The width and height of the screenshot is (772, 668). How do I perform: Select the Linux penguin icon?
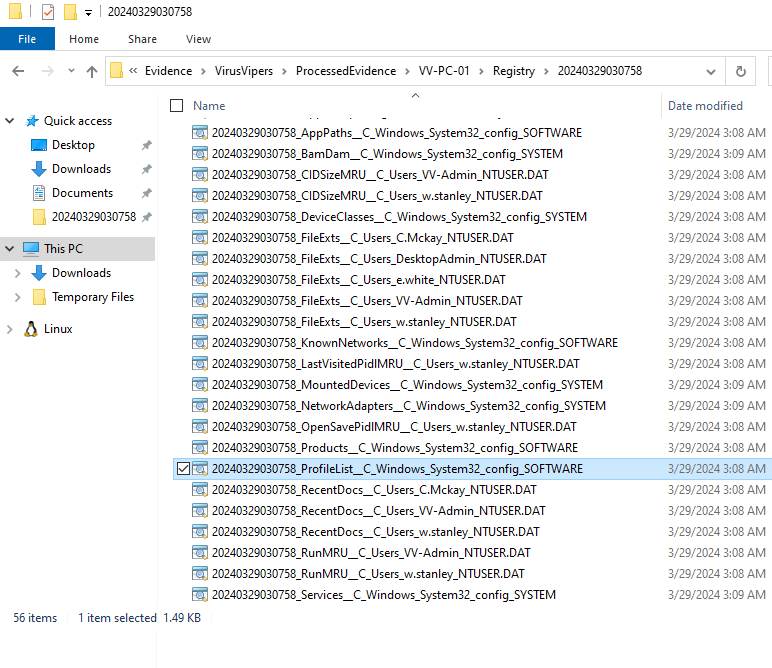(31, 329)
